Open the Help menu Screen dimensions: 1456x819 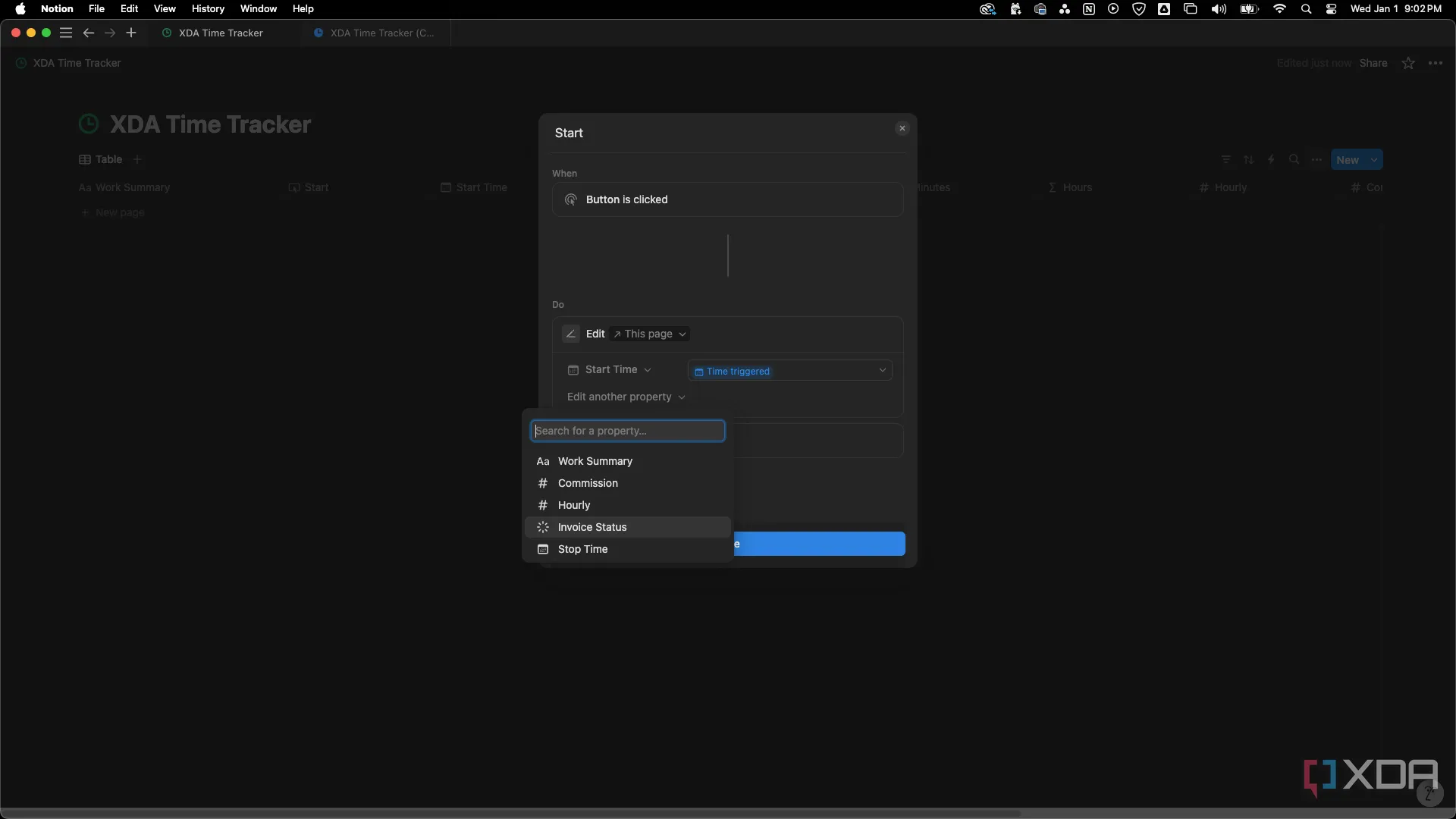click(x=303, y=9)
